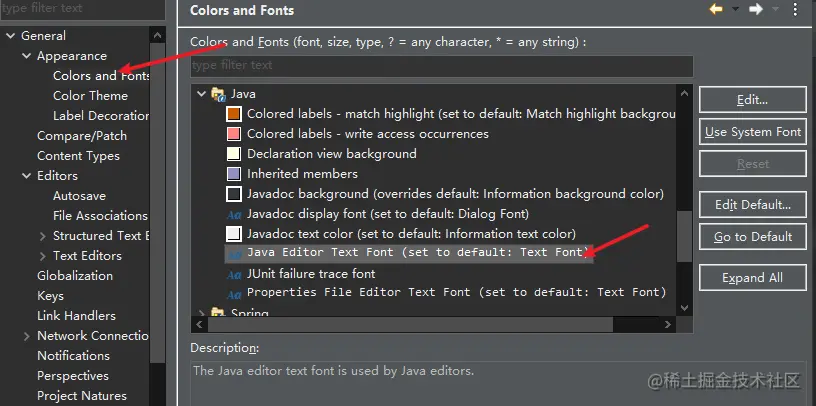The width and height of the screenshot is (816, 406).
Task: Click the JUnit failure trace font icon
Action: (x=234, y=274)
